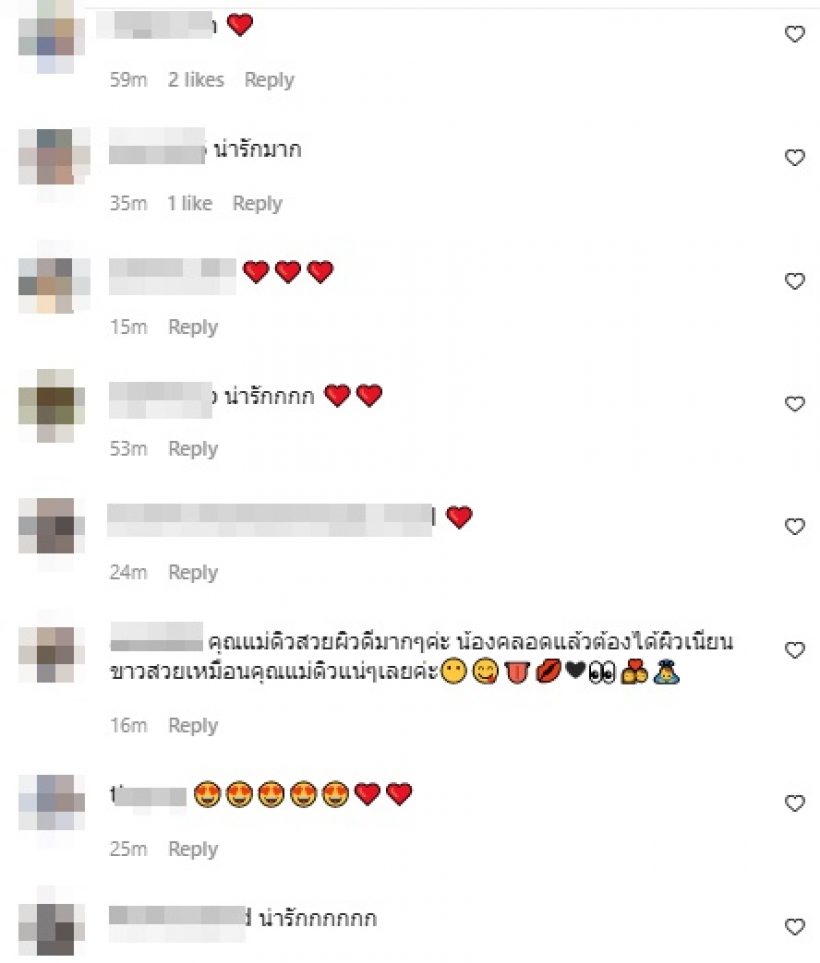Screen dimensions: 820x963
Task: Reply to the 59m comment
Action: pos(269,80)
